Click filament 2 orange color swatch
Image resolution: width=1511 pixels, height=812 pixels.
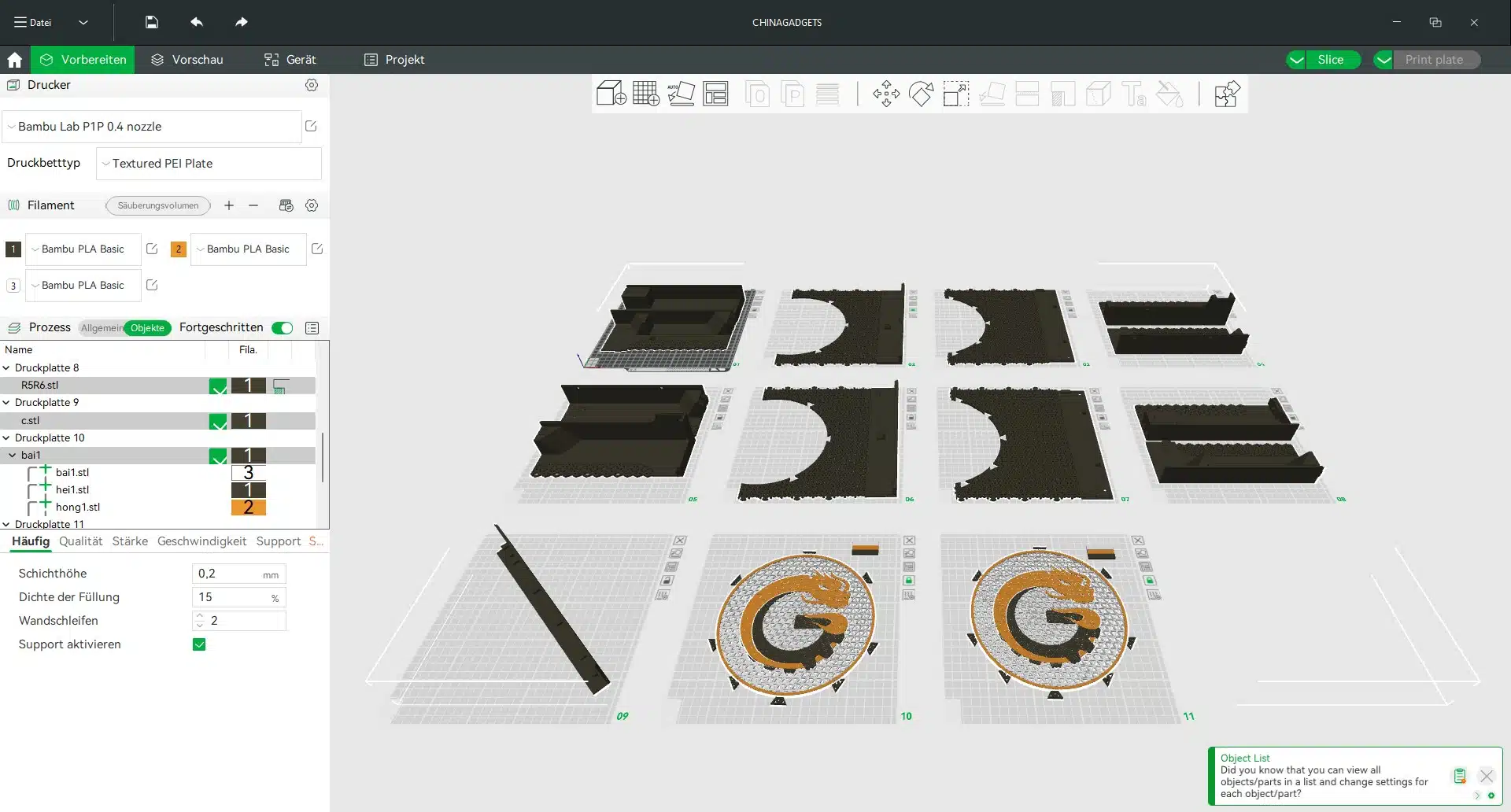179,249
